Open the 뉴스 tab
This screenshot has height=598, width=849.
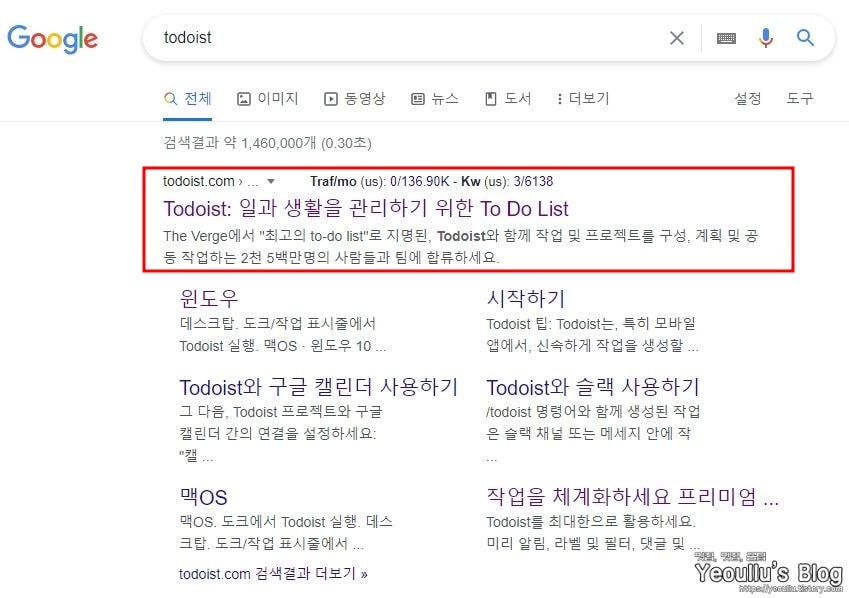(x=435, y=99)
